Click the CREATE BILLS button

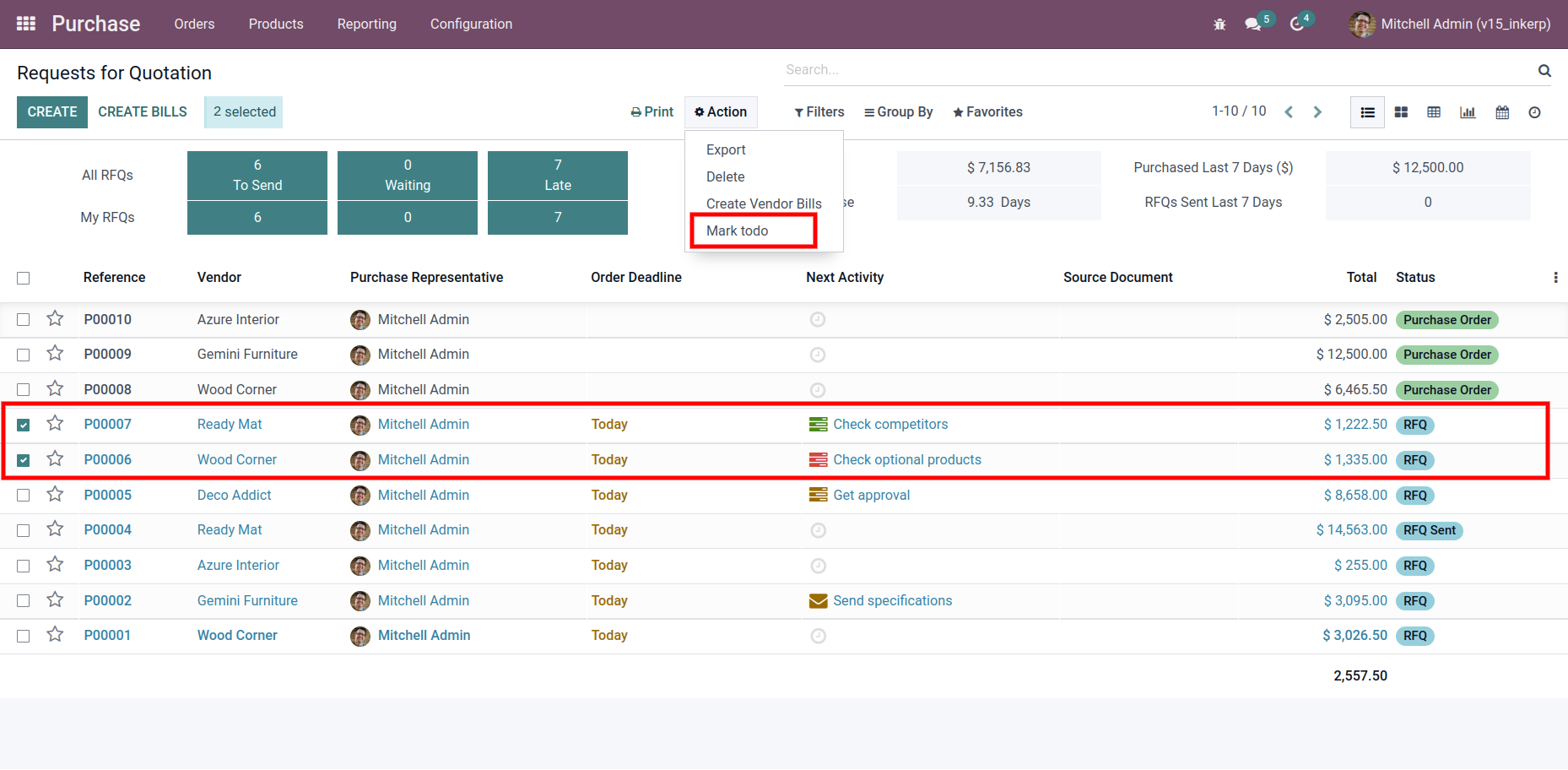(x=143, y=112)
